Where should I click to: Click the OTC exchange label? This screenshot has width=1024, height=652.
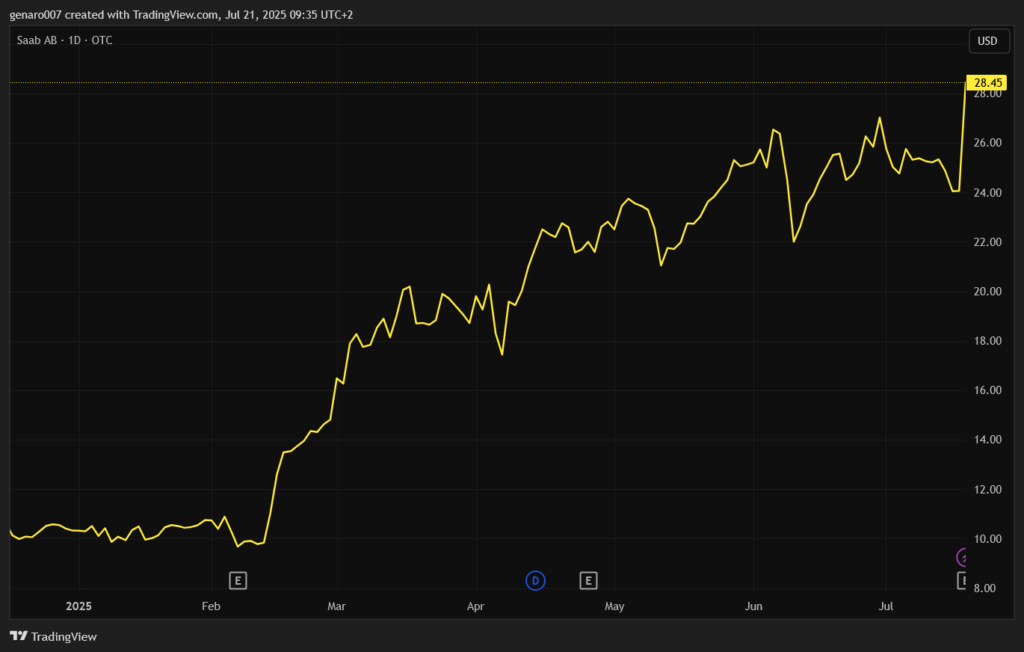[x=102, y=41]
